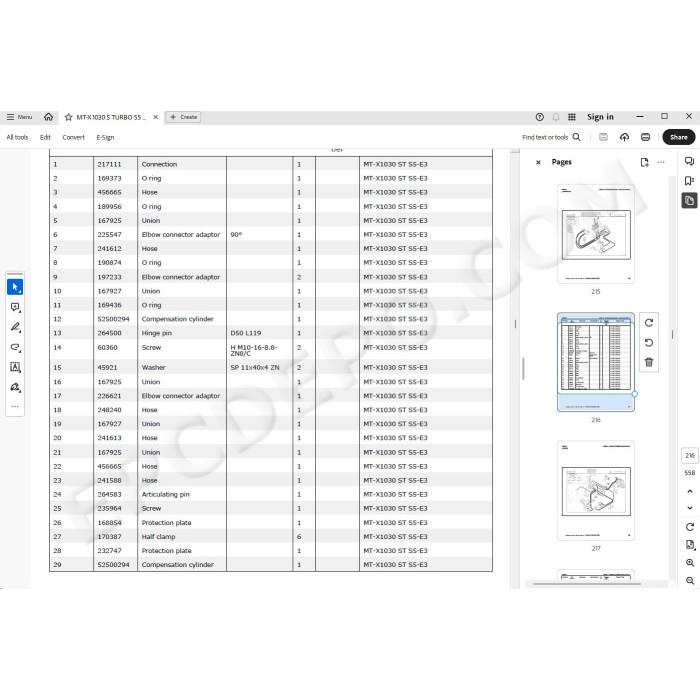Click part number 52500294 in row 29
Viewport: 700px width, 700px height.
[x=113, y=564]
